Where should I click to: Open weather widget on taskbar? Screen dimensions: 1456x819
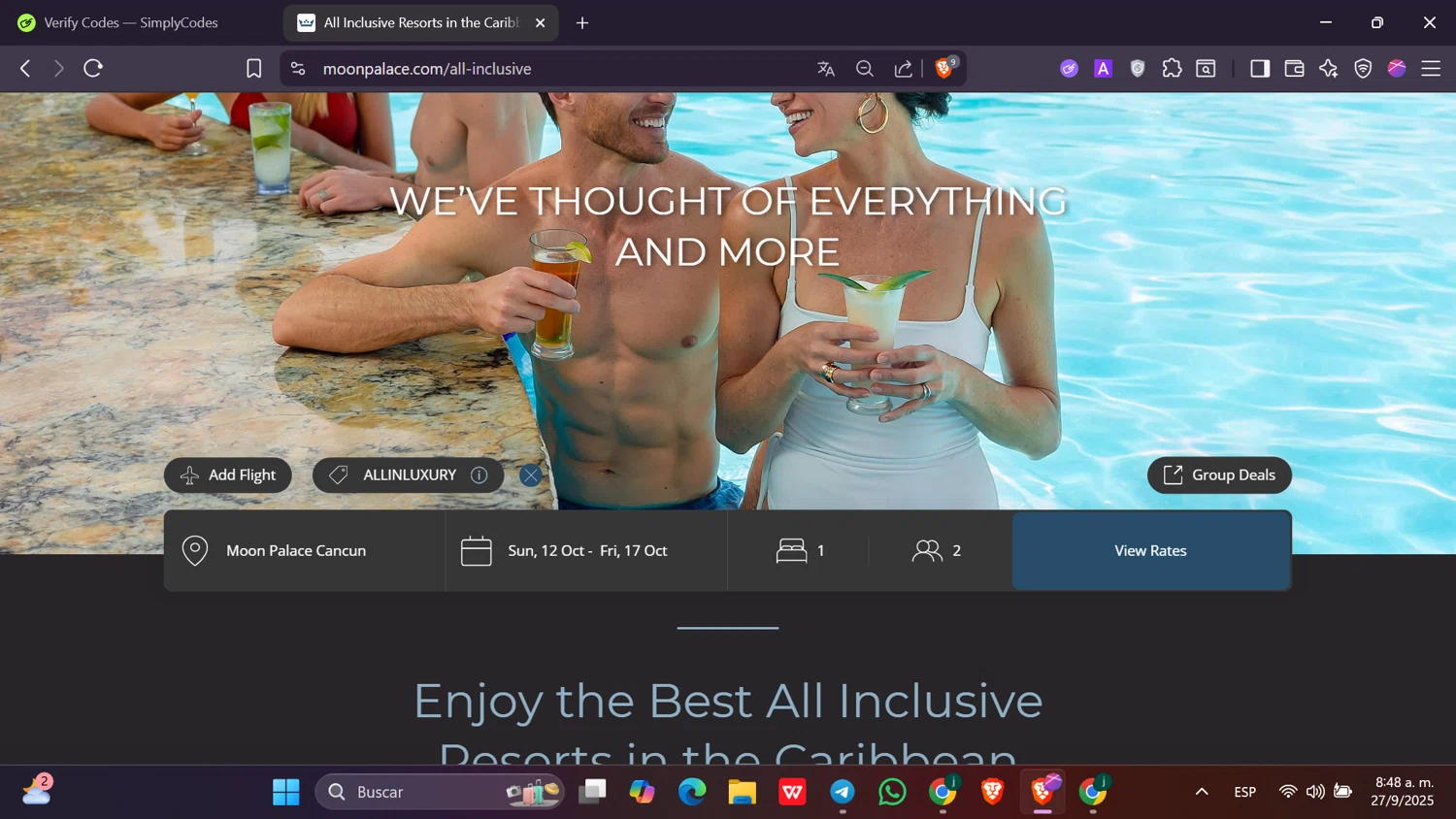coord(37,791)
